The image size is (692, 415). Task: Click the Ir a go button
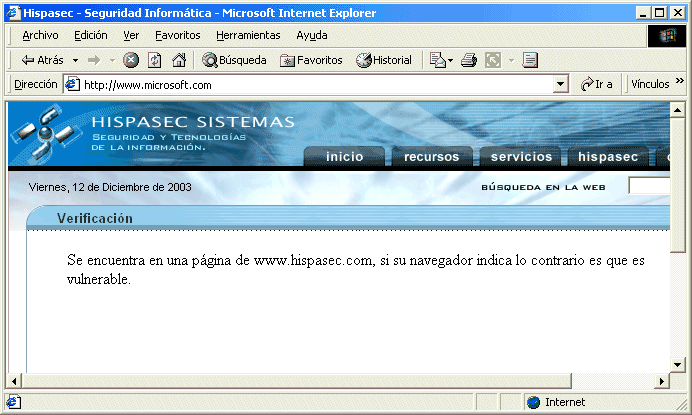596,84
